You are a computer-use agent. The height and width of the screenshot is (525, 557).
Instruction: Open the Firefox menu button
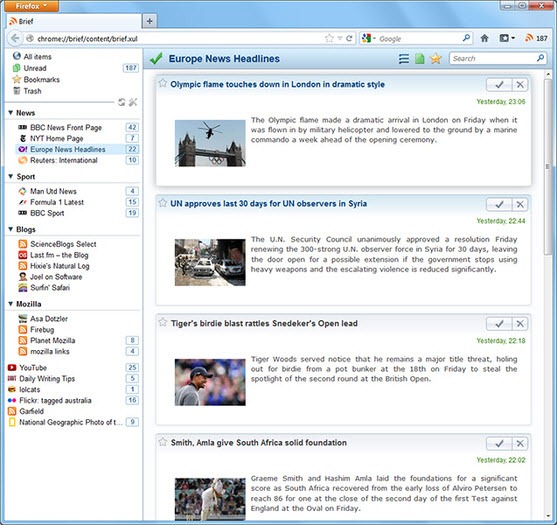pyautogui.click(x=32, y=6)
